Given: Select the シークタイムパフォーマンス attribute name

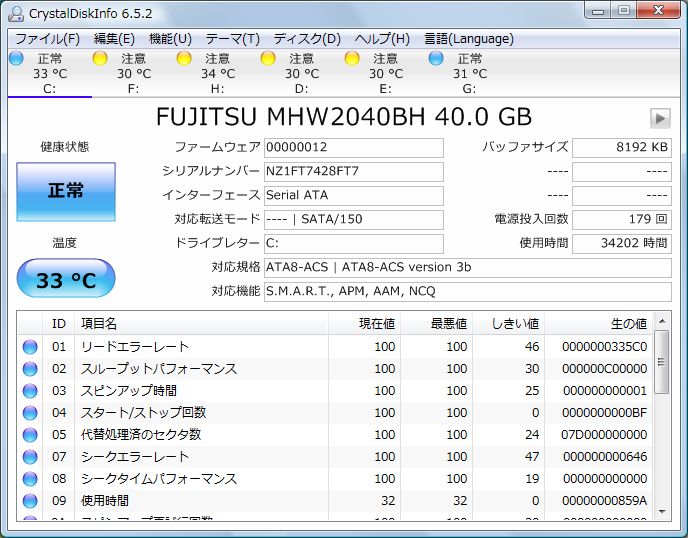Looking at the screenshot, I should 159,479.
